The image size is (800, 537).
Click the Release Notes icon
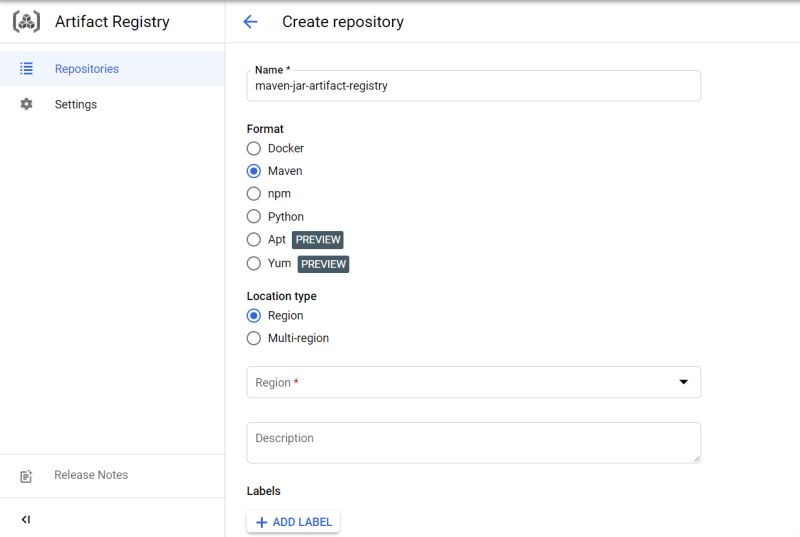tap(26, 476)
